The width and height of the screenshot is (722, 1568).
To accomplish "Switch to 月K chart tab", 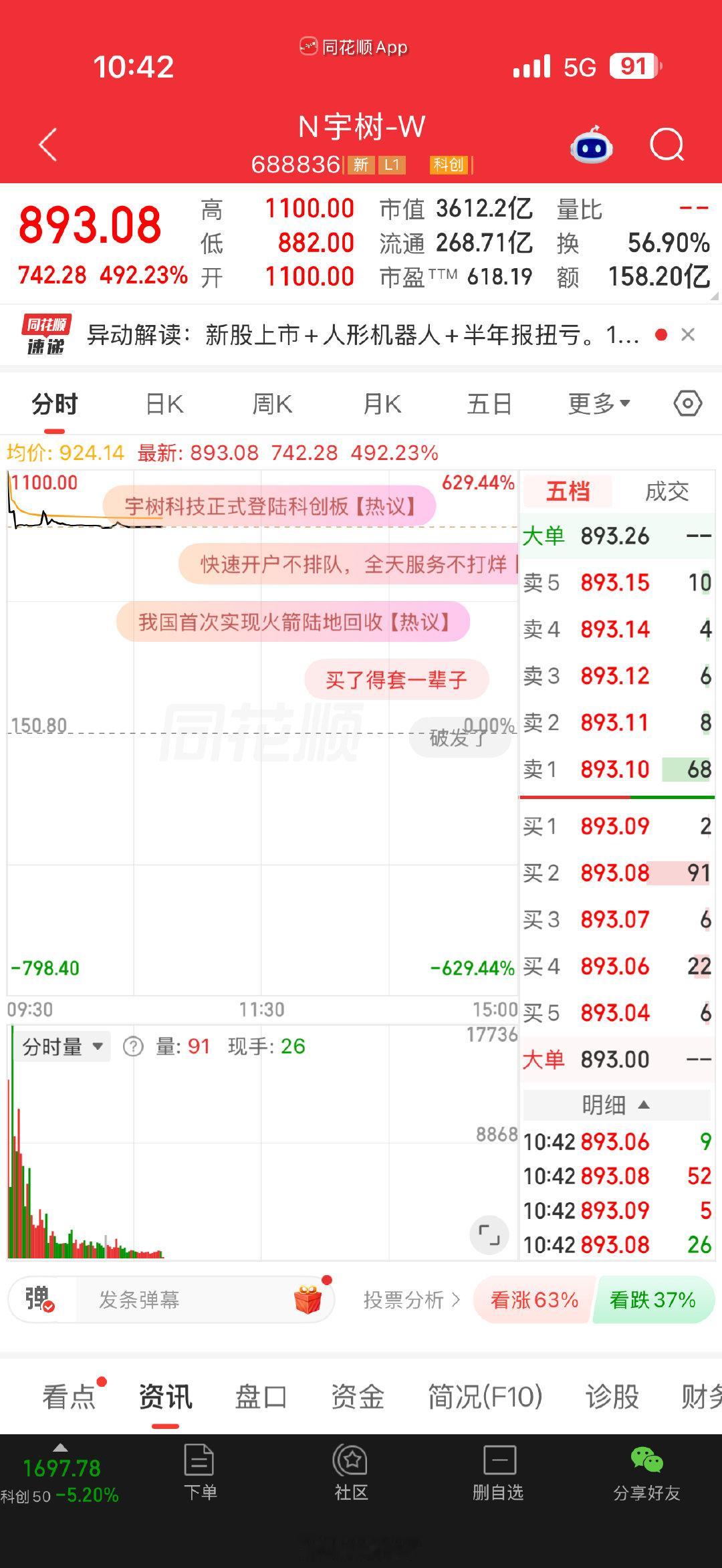I will tap(382, 404).
